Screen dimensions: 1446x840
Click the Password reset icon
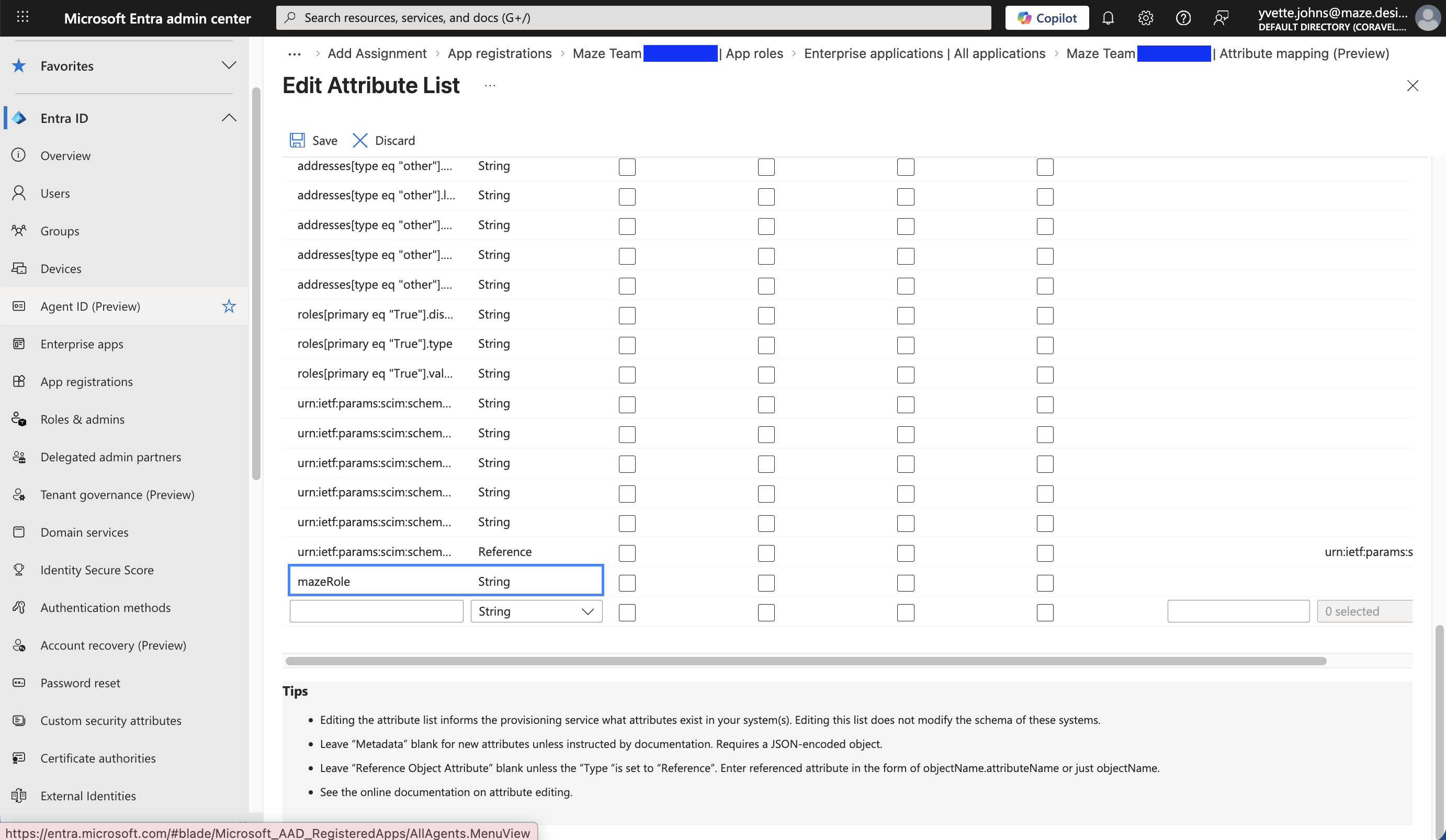coord(19,683)
